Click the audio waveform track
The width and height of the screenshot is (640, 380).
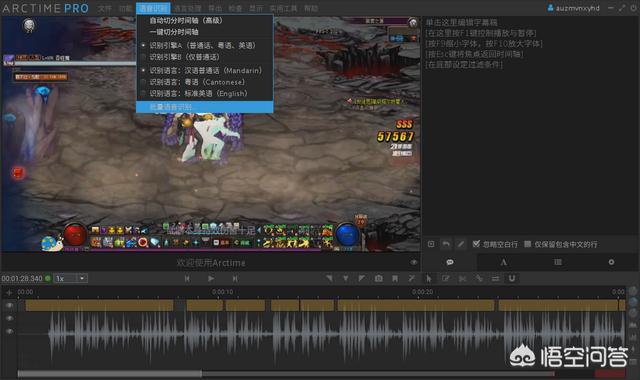click(320, 335)
